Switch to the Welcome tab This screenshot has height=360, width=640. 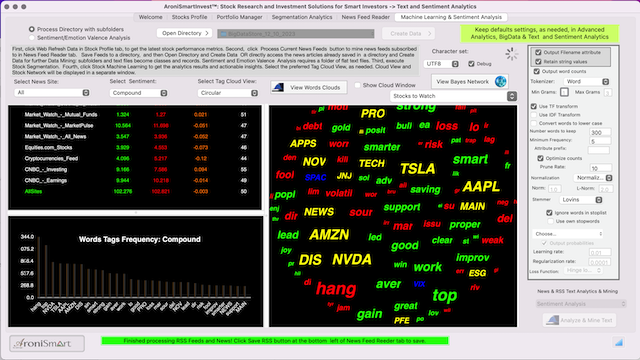tap(150, 17)
